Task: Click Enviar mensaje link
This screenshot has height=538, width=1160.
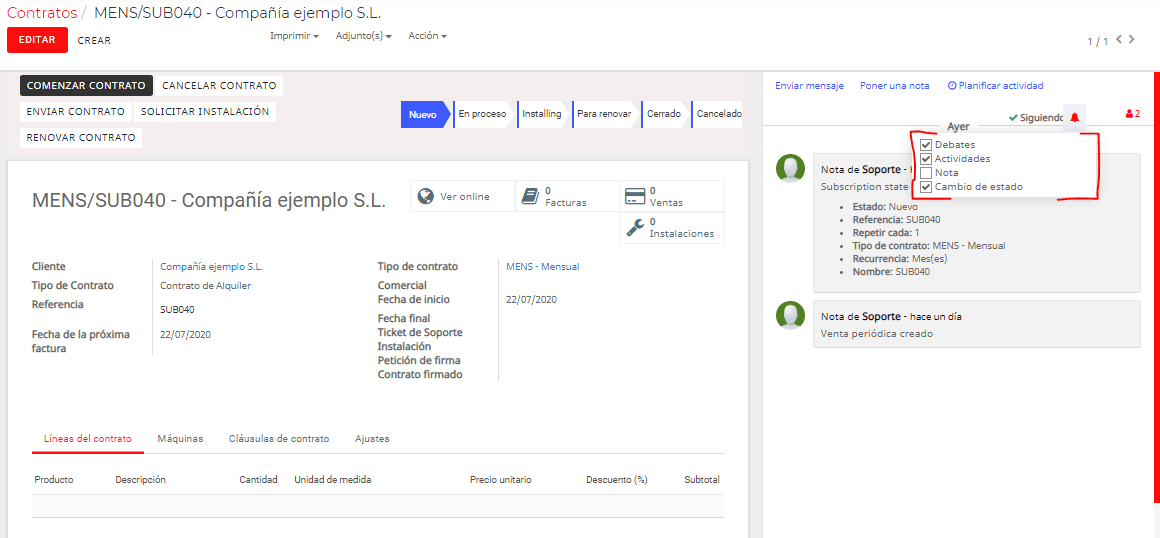Action: [809, 86]
